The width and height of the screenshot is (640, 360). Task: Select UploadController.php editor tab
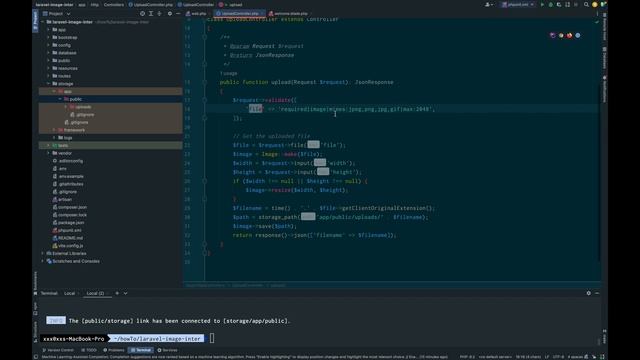coord(240,13)
